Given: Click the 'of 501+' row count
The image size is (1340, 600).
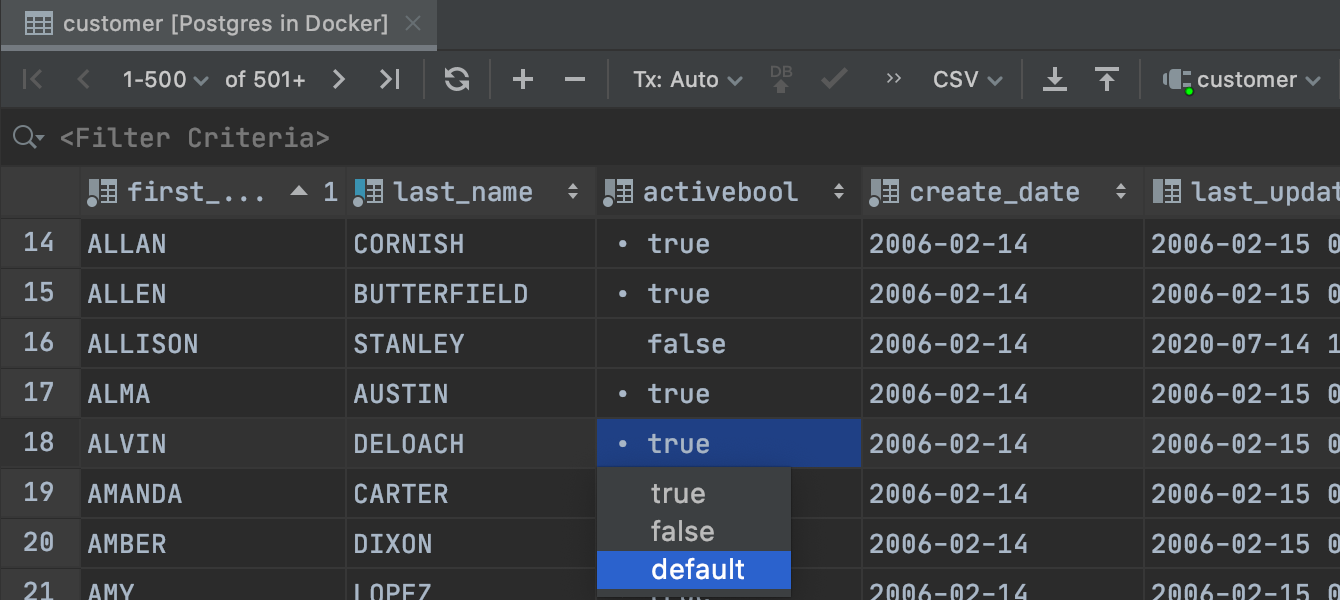Looking at the screenshot, I should click(x=265, y=80).
